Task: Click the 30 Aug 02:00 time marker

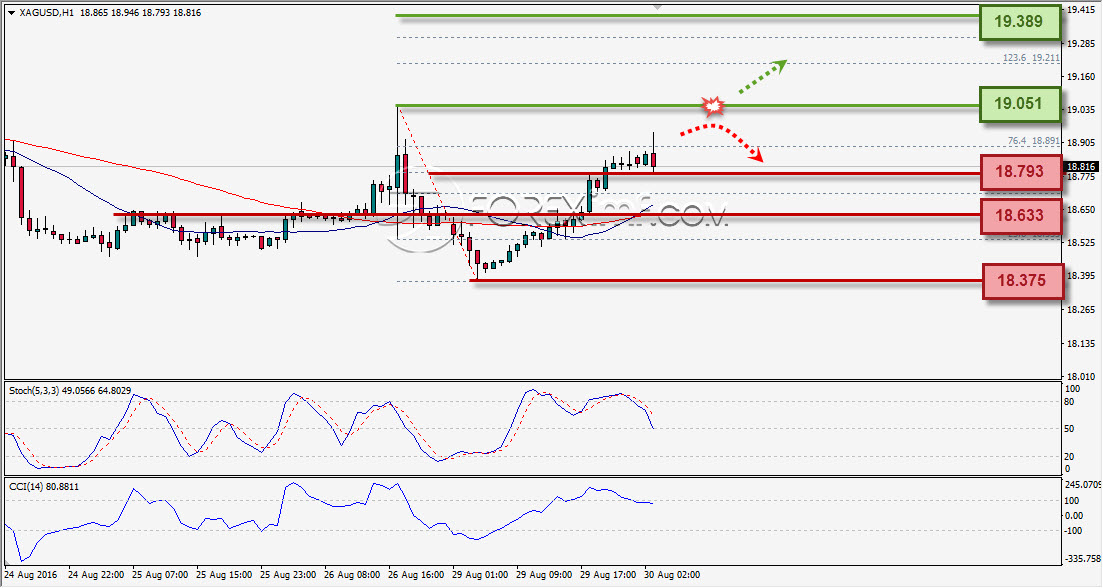Action: click(x=672, y=575)
